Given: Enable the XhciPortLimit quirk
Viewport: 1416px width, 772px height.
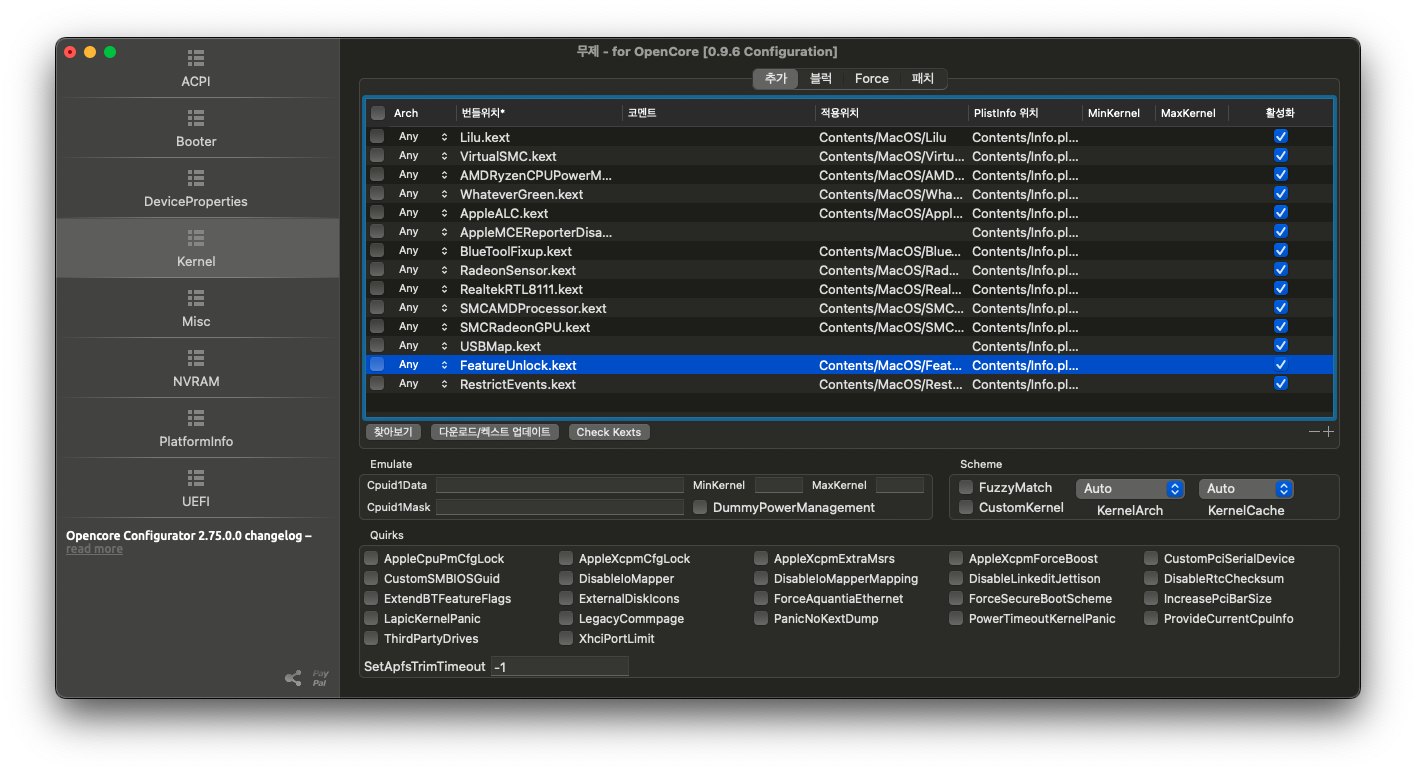Looking at the screenshot, I should coord(566,639).
